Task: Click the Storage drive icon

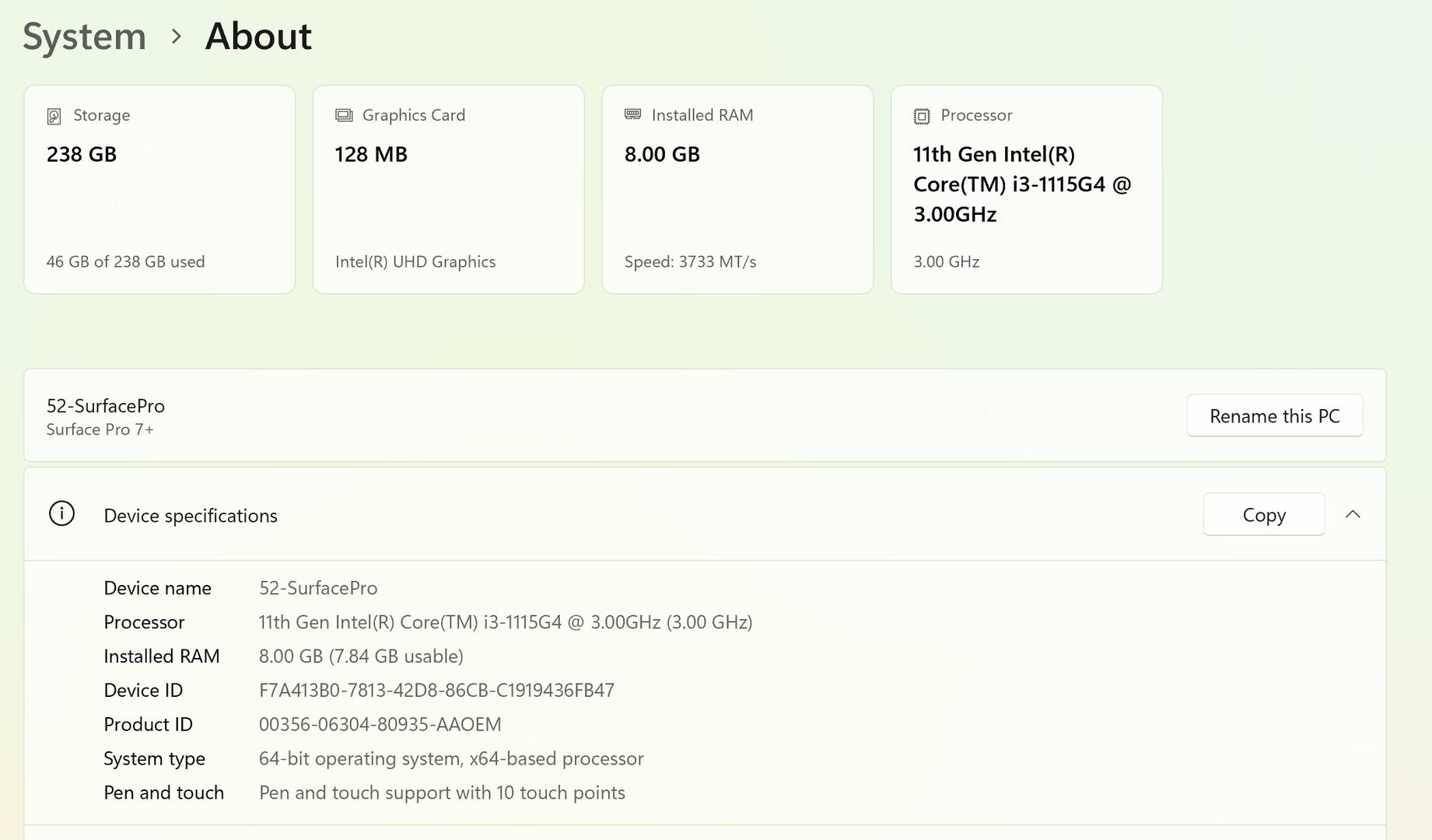Action: coord(54,116)
